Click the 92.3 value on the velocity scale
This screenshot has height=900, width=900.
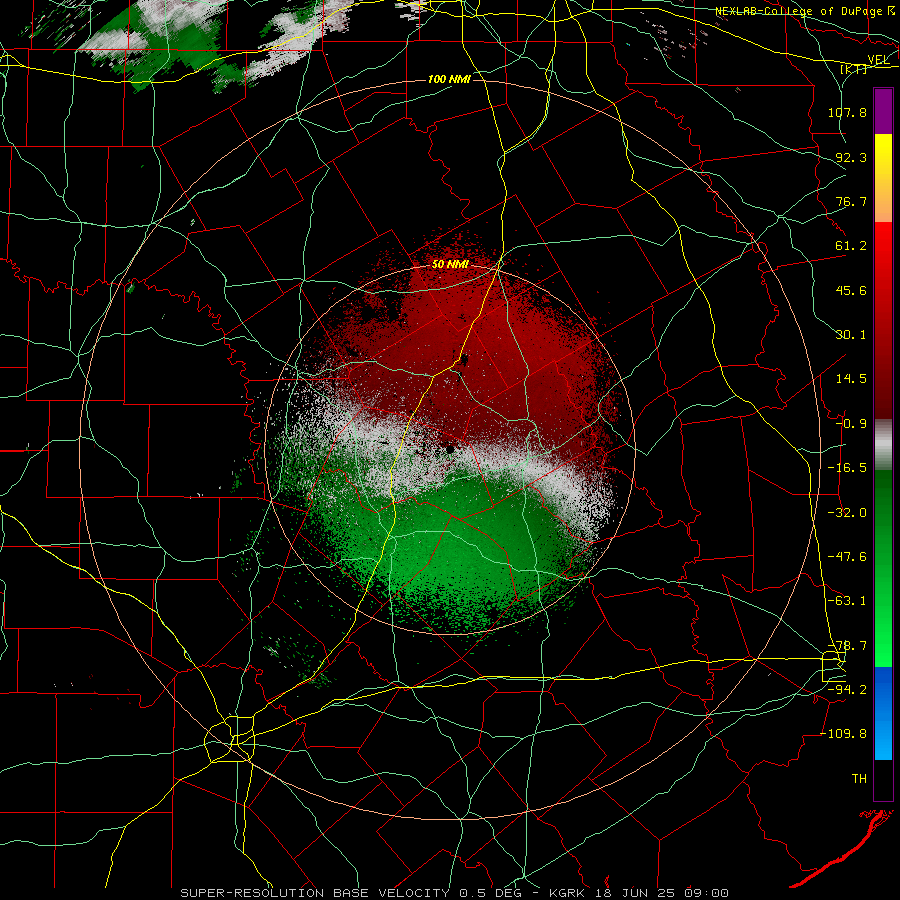pos(851,157)
